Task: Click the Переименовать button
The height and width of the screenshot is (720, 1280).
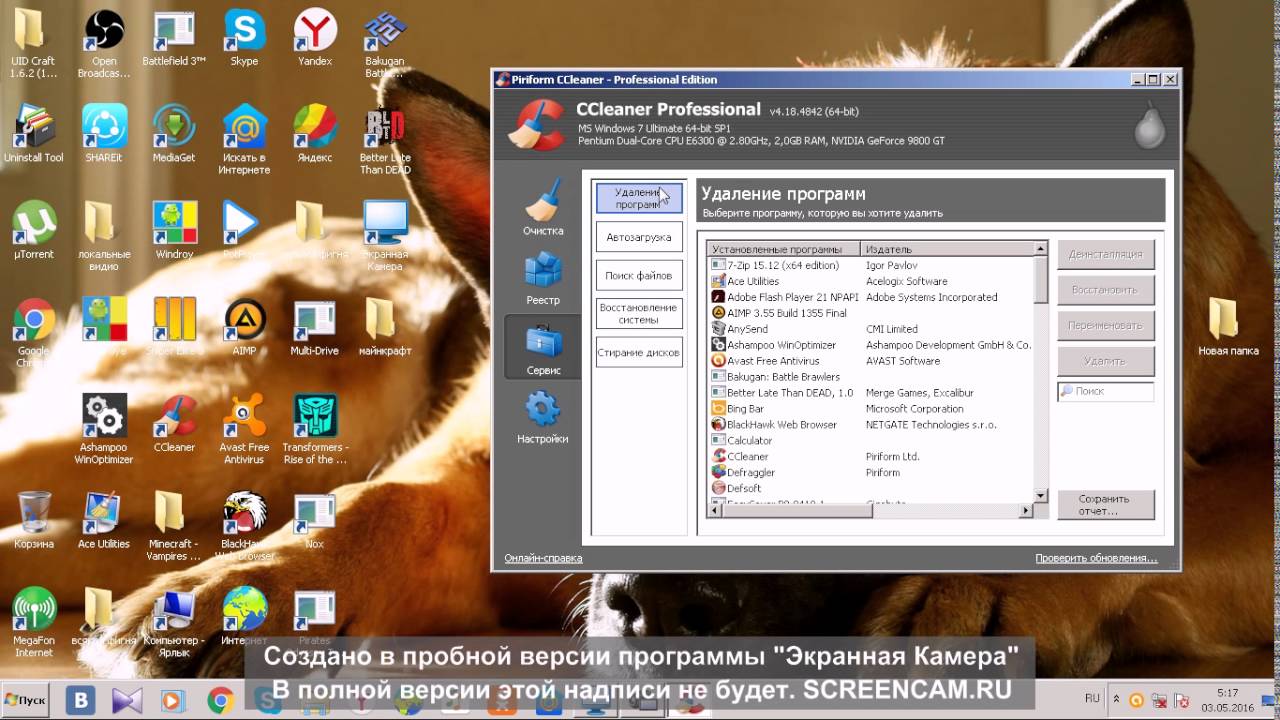Action: point(1105,325)
